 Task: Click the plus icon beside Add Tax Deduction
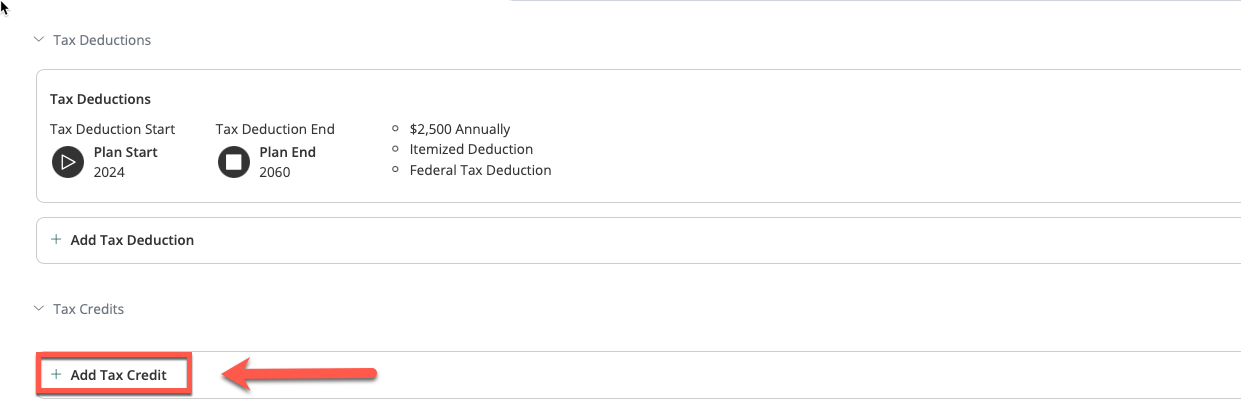(x=56, y=240)
